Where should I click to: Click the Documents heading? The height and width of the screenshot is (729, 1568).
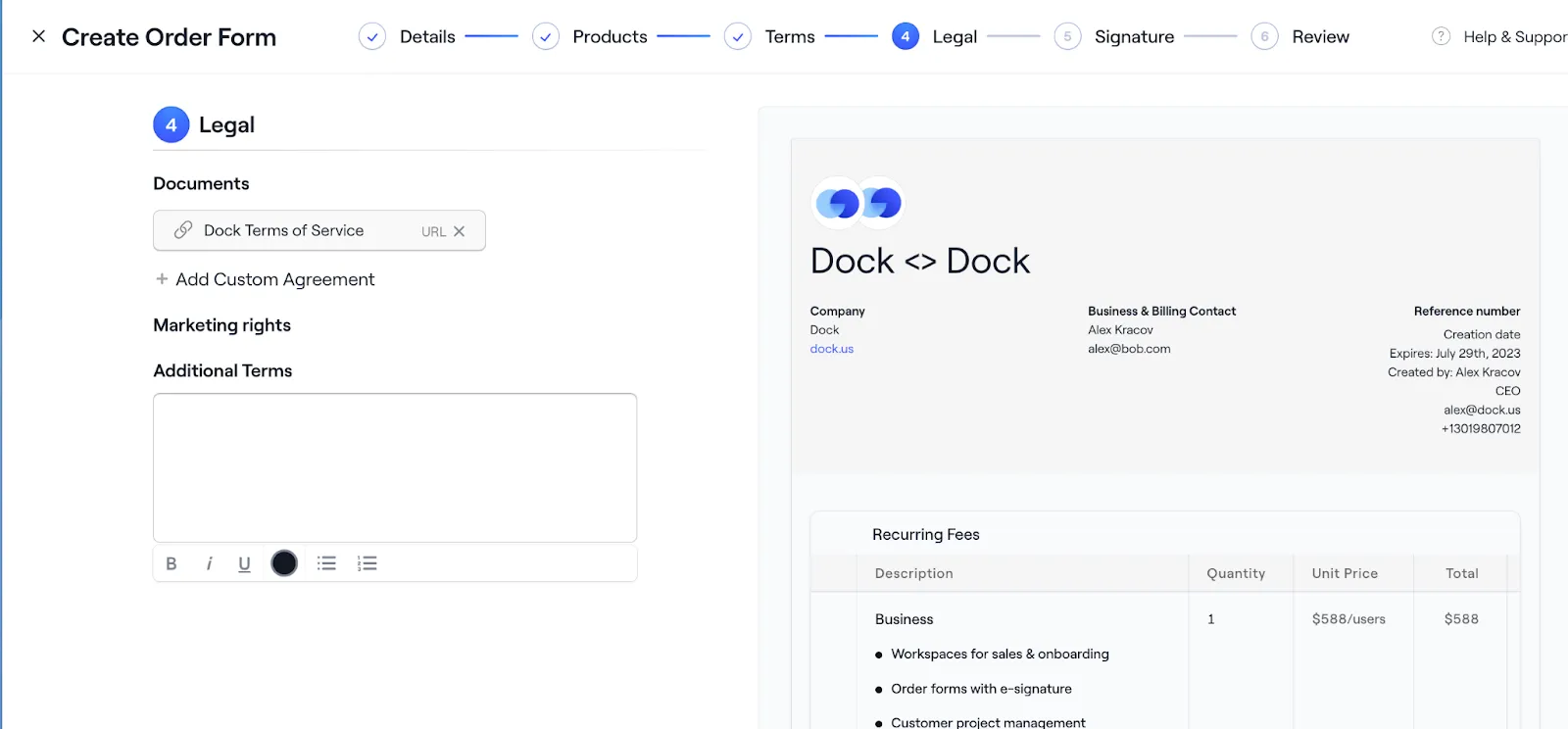(x=201, y=183)
